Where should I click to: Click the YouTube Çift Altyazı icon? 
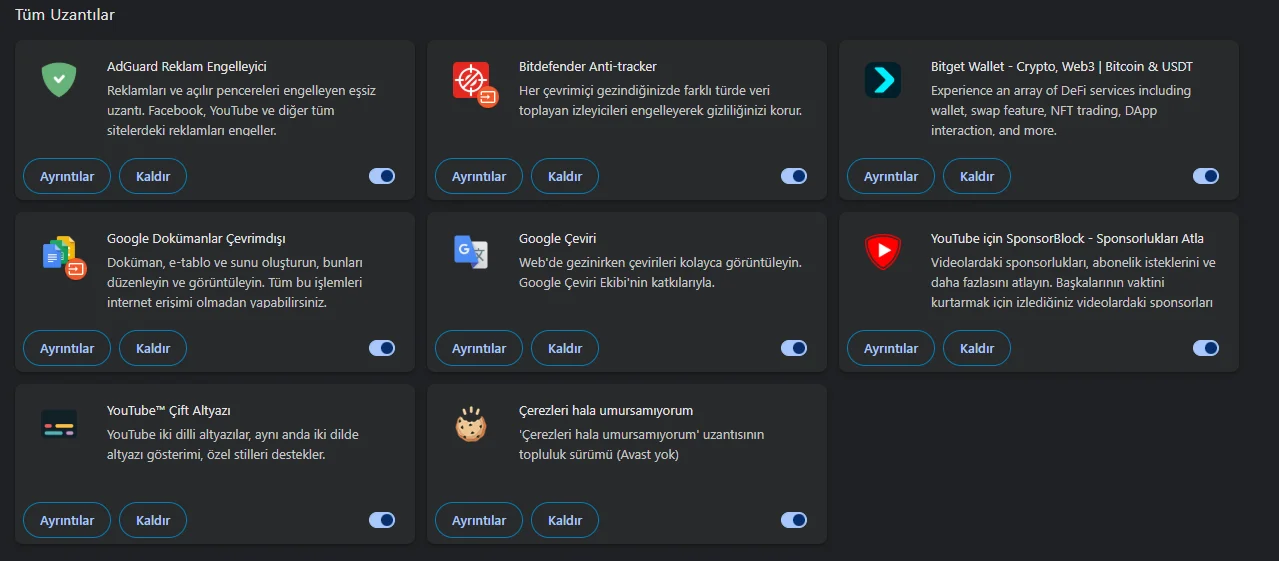[x=59, y=424]
